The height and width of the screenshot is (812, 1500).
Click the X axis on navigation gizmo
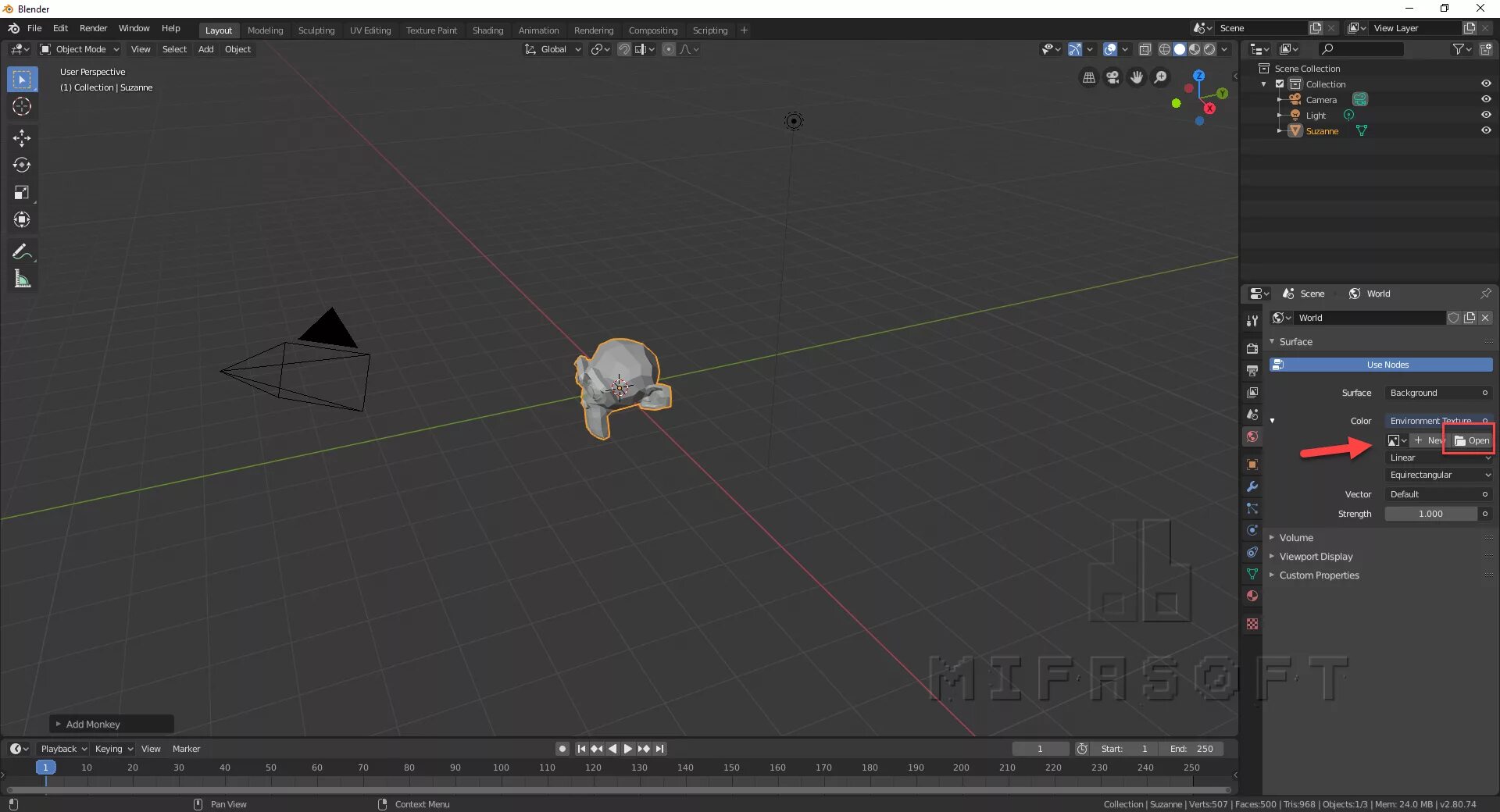tap(1209, 109)
